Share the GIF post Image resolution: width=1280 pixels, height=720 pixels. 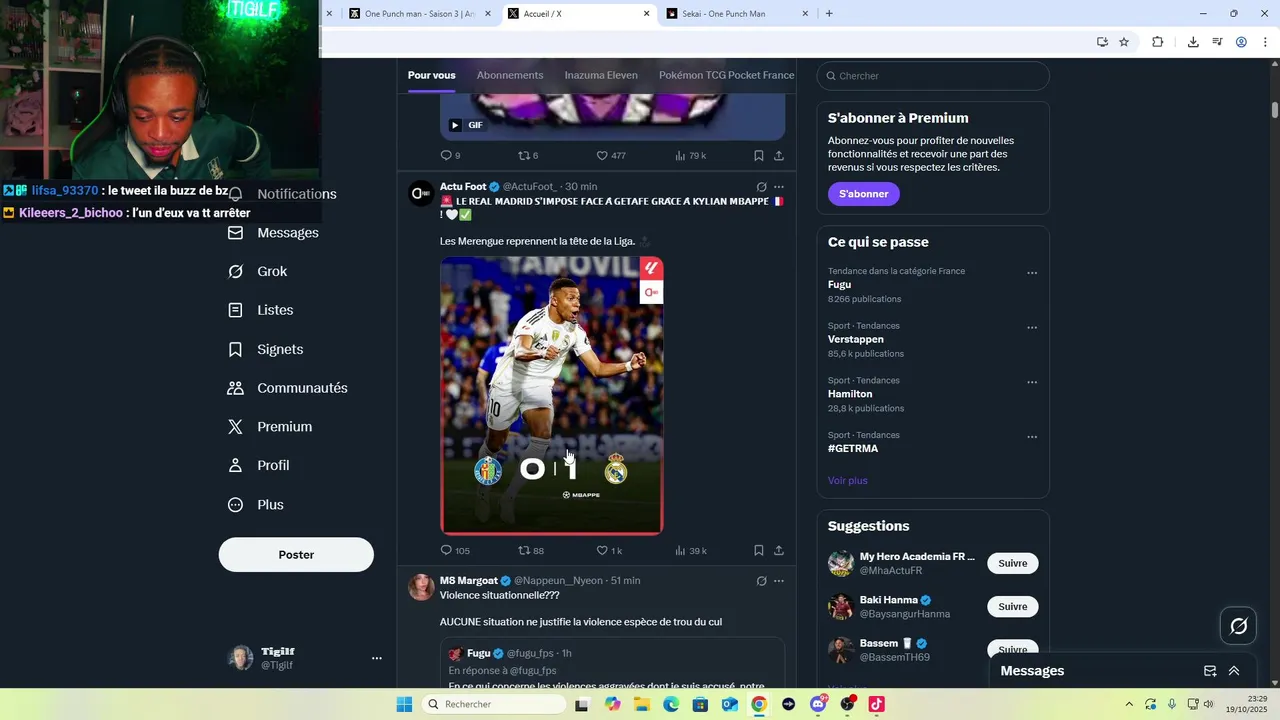(x=779, y=155)
